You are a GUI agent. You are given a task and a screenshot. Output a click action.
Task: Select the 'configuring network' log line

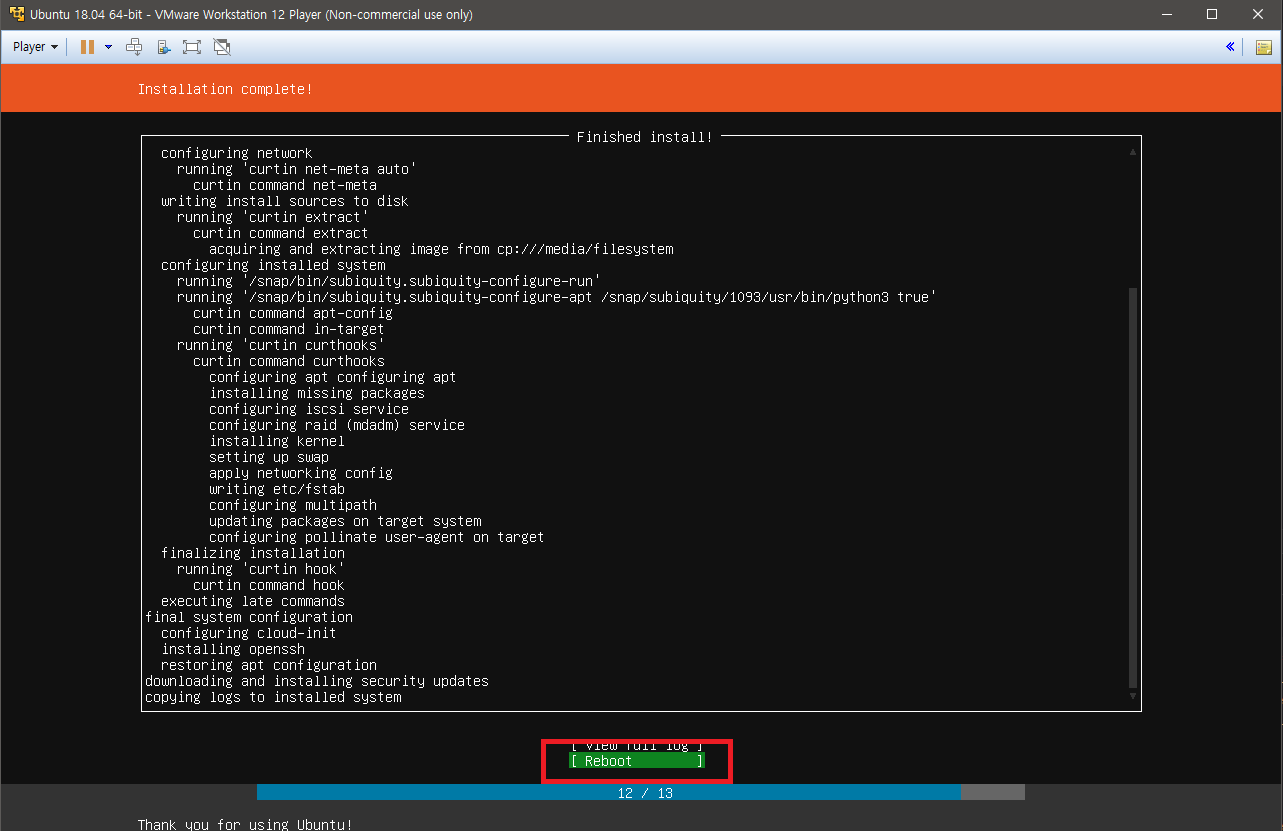tap(237, 153)
